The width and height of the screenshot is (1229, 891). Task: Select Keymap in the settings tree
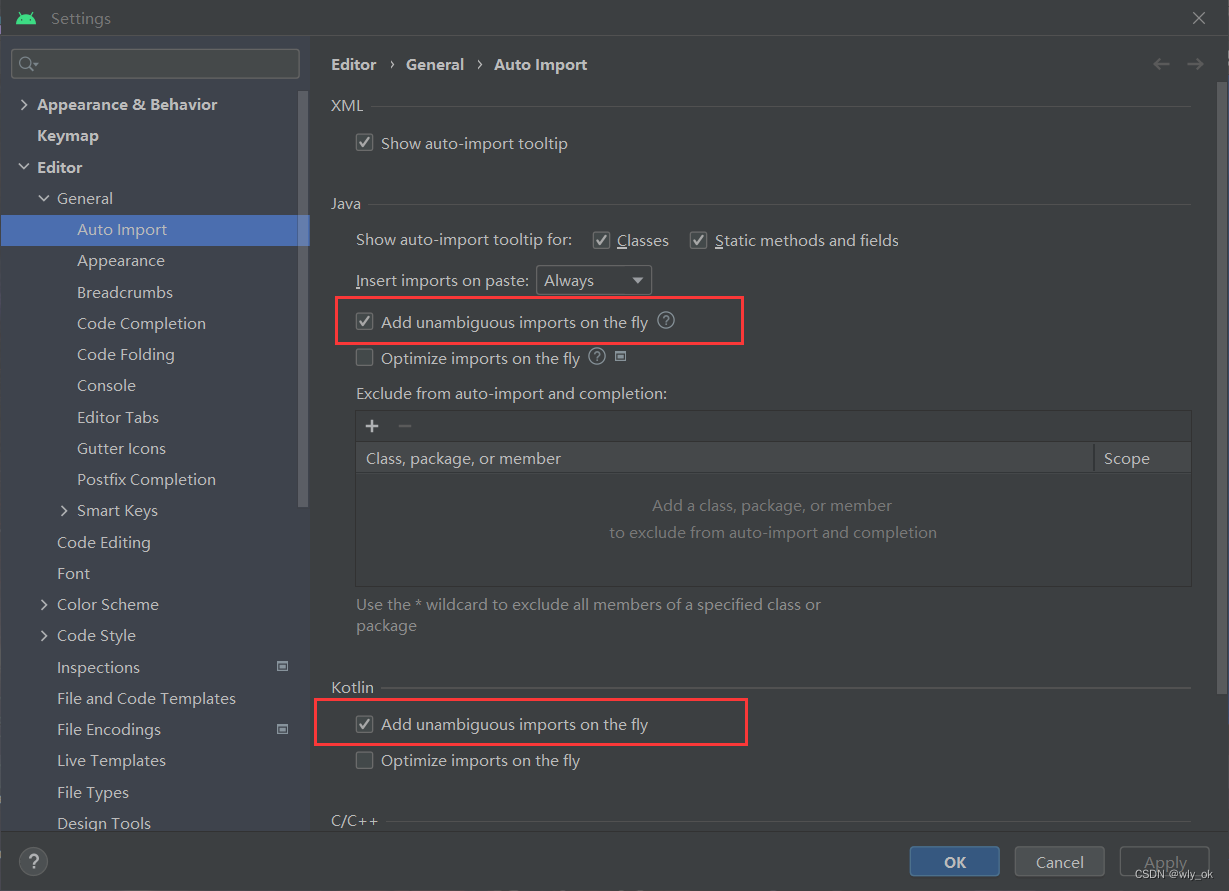pos(68,135)
